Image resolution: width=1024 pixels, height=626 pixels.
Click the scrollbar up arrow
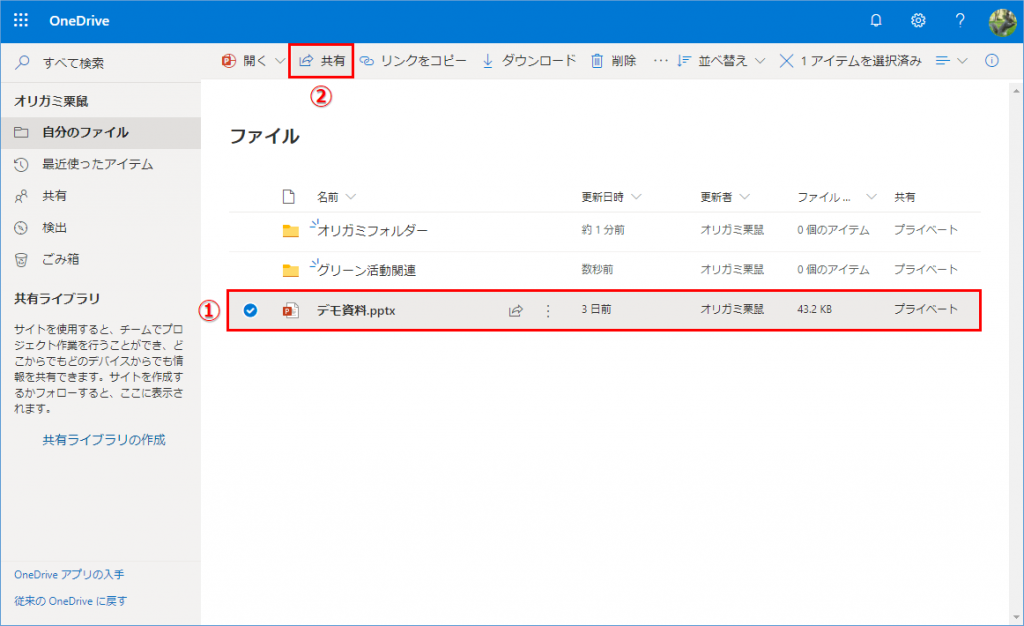pos(1016,91)
